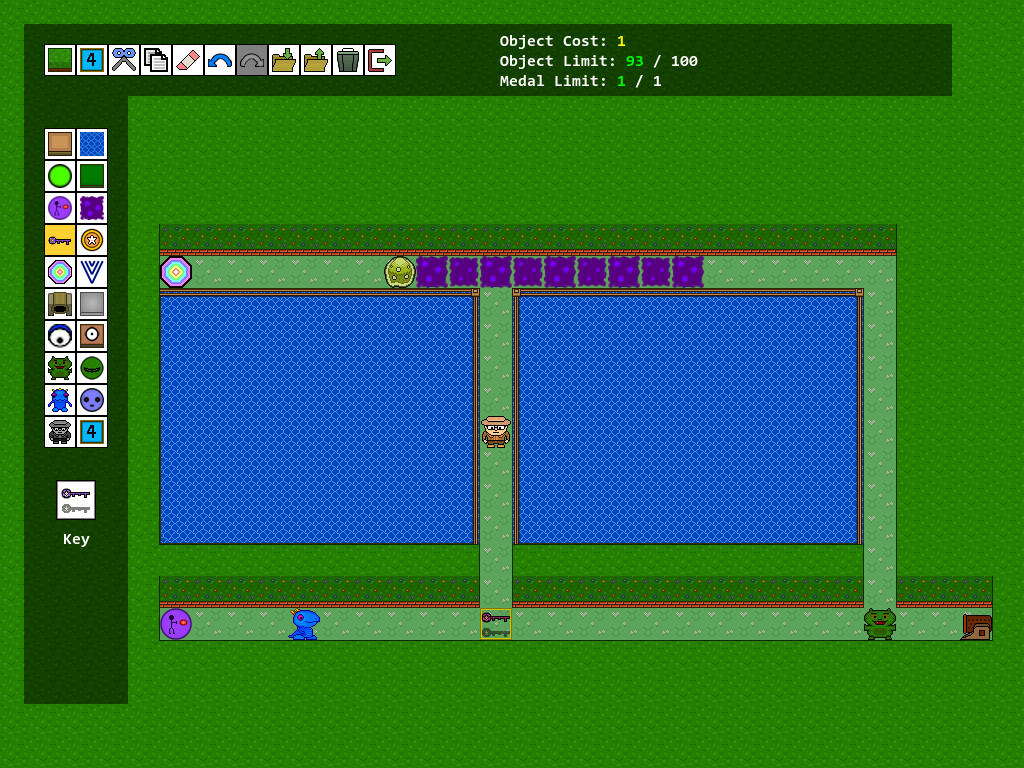1024x768 pixels.
Task: Select the blue water tile in palette
Action: tap(92, 144)
